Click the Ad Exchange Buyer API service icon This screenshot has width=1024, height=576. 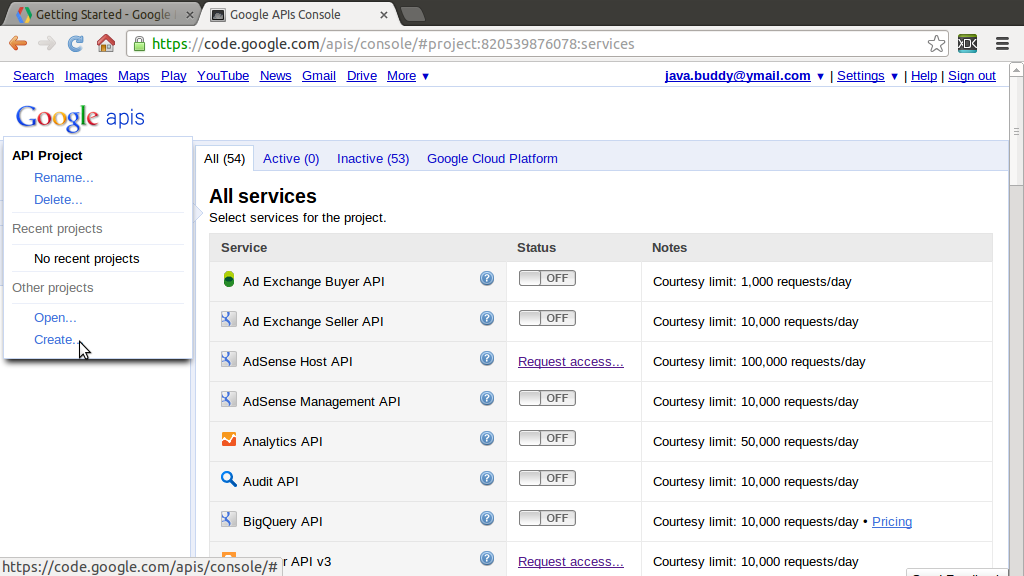(x=229, y=280)
